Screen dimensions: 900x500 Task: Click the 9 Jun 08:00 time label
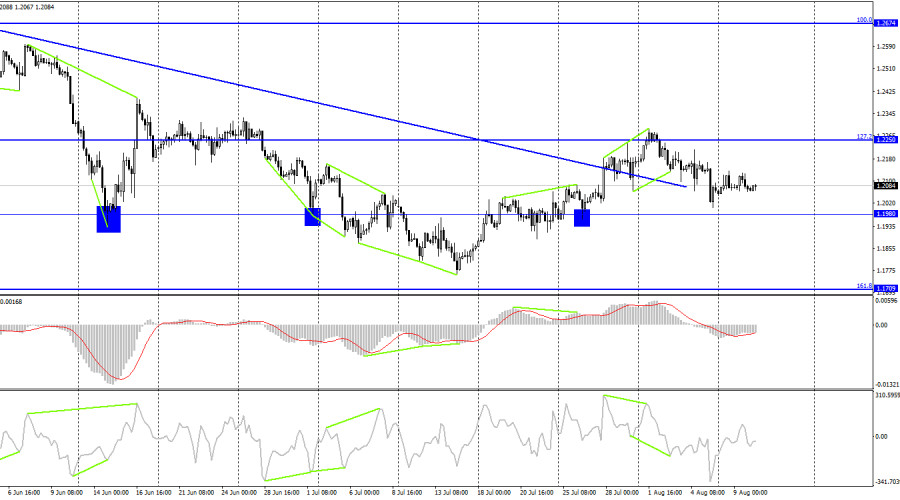[x=67, y=493]
